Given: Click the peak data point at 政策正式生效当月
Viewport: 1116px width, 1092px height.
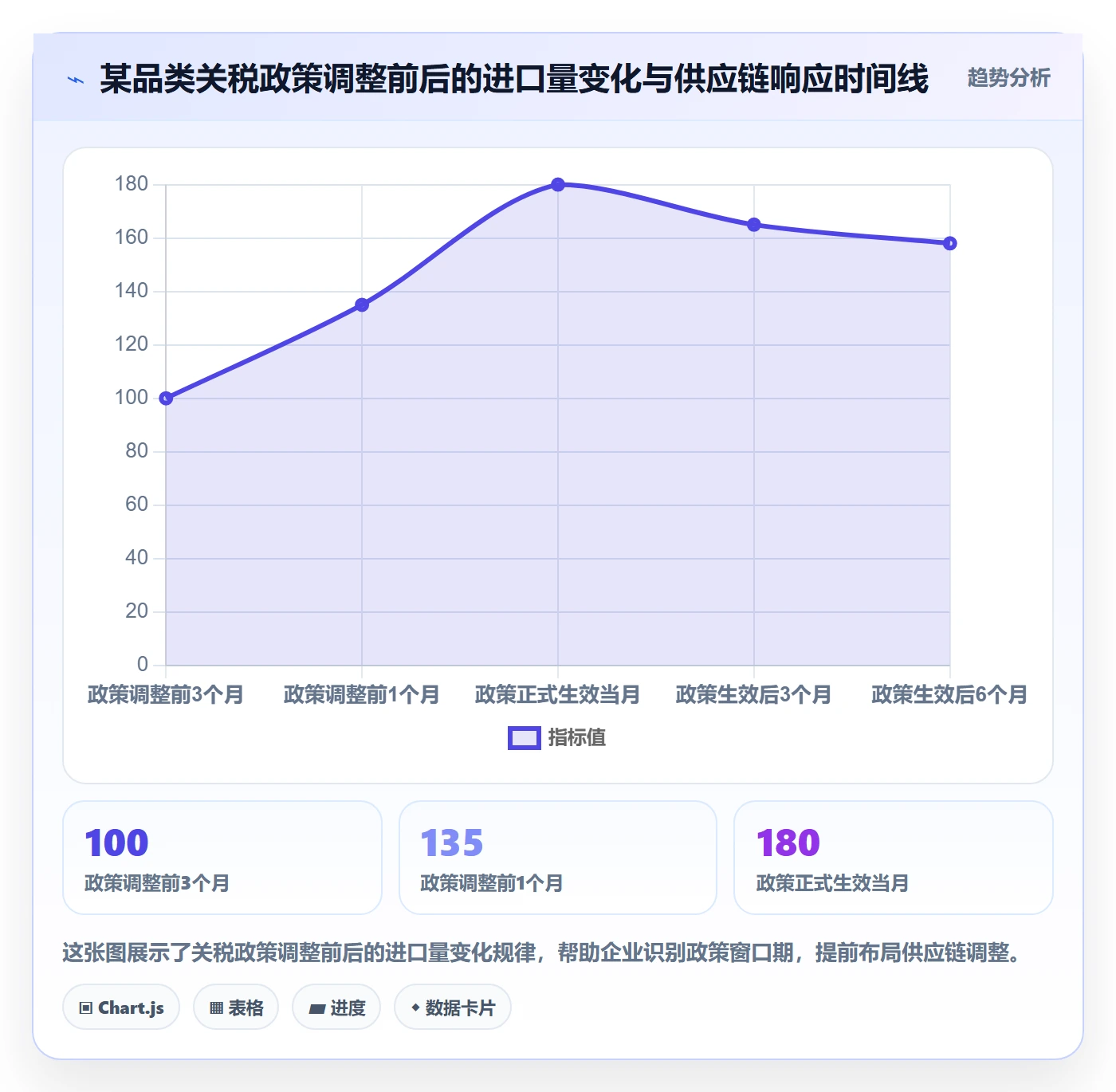Looking at the screenshot, I should click(558, 185).
